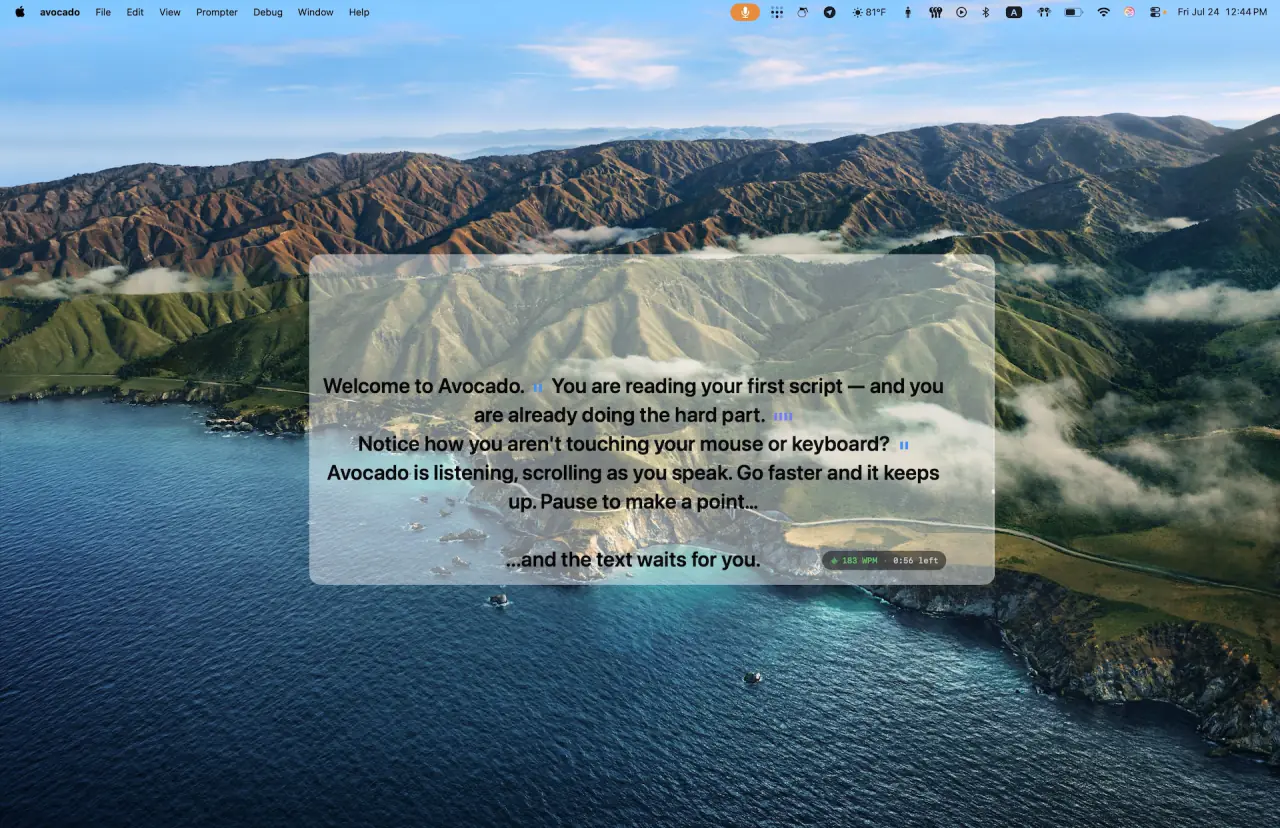Open Control Center in the menu bar
Image resolution: width=1280 pixels, height=828 pixels.
click(1156, 12)
